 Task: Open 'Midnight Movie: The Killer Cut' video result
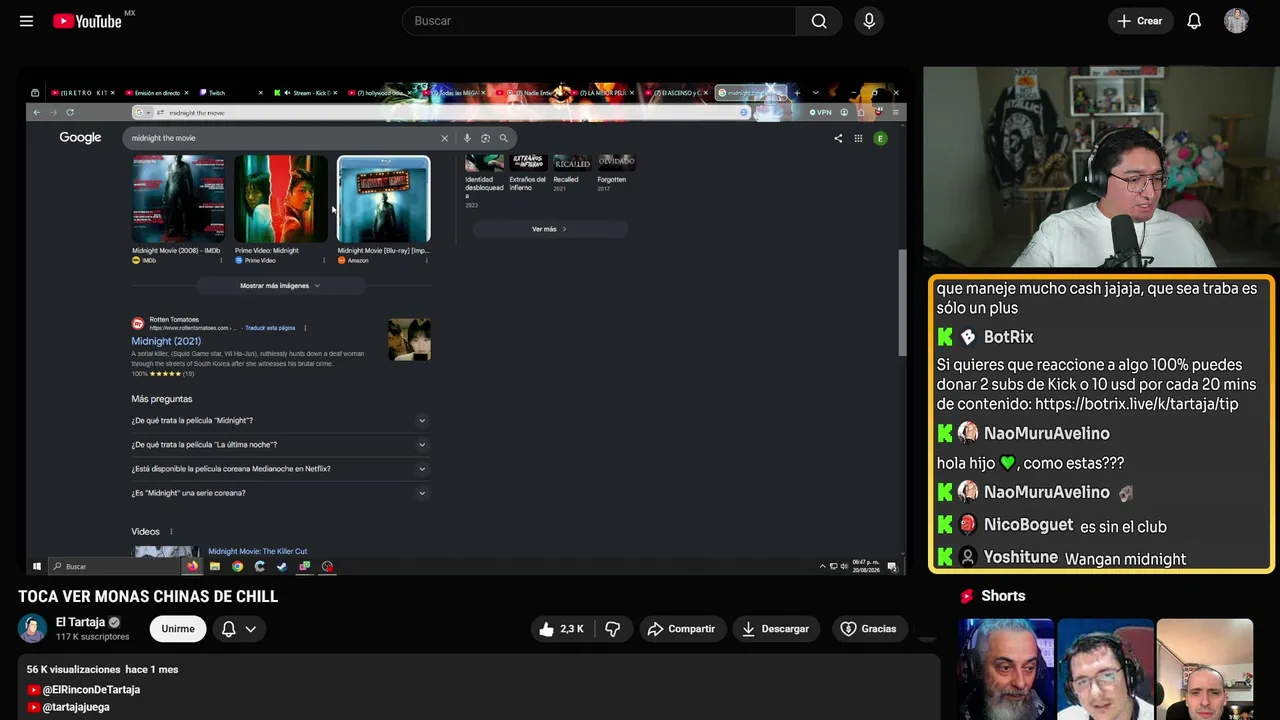click(x=257, y=551)
